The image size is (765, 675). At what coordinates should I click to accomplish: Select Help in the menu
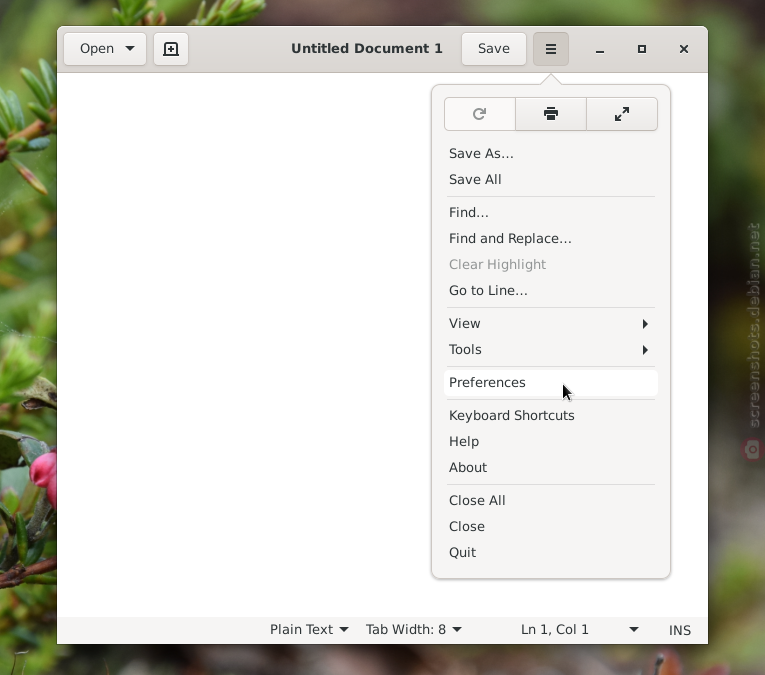(551, 442)
